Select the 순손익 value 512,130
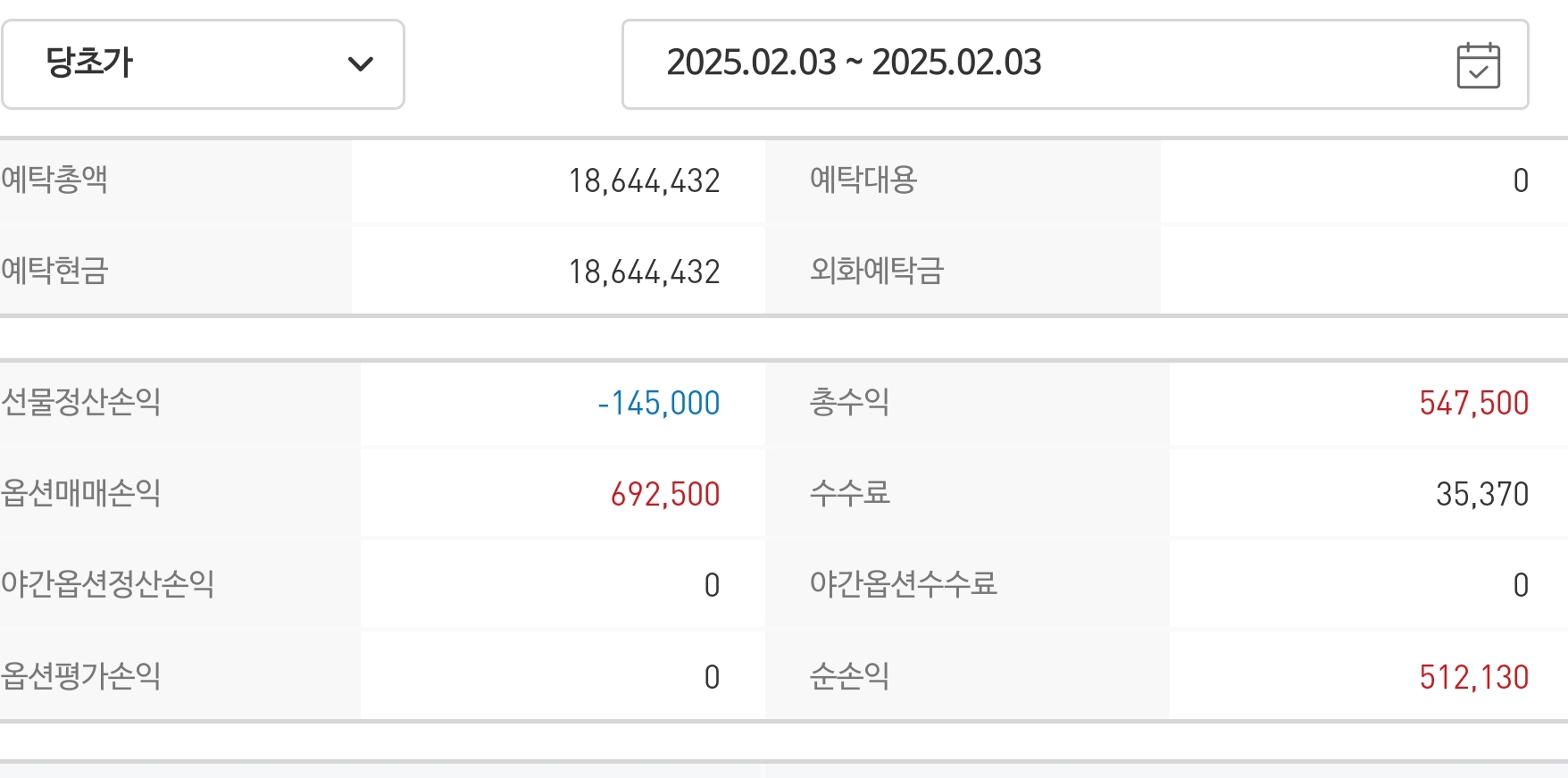Image resolution: width=1568 pixels, height=778 pixels. point(1474,677)
